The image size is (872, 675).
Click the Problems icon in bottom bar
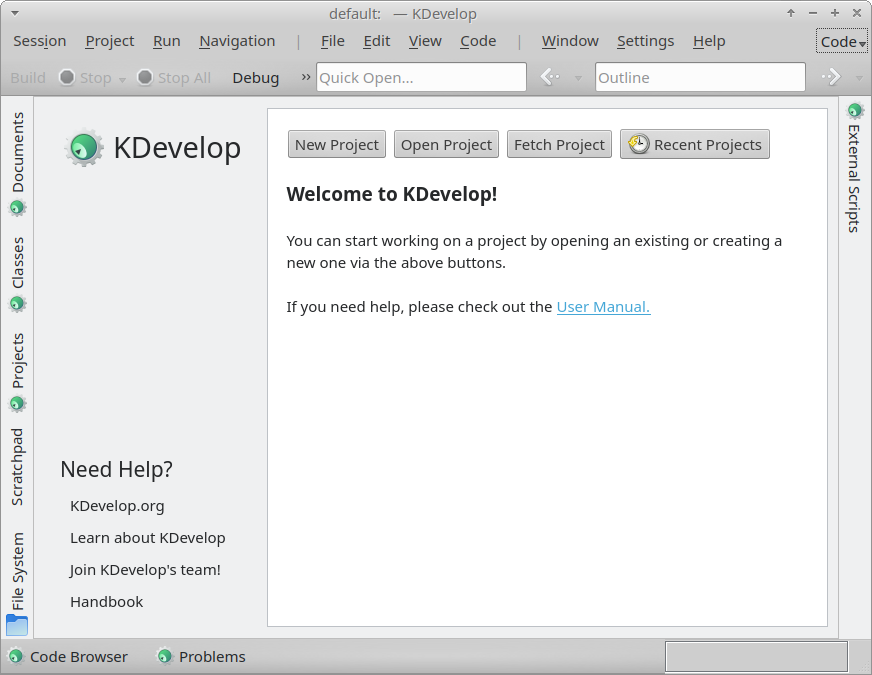[x=164, y=657]
